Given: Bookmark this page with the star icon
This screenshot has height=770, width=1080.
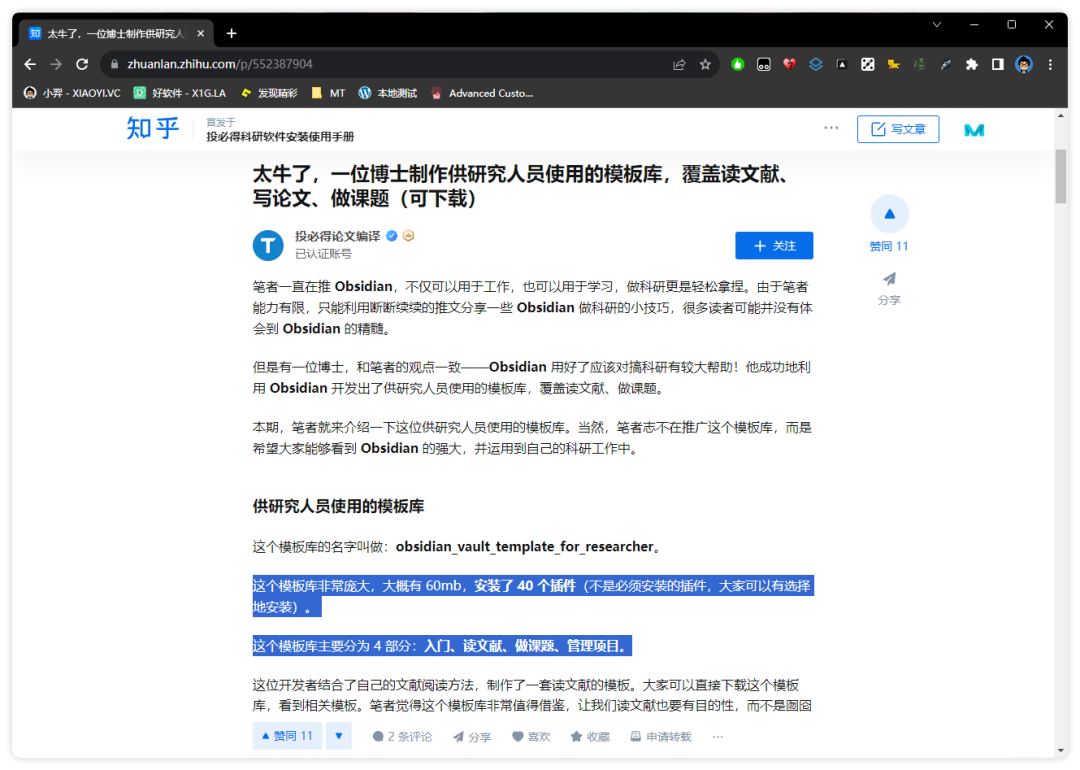Looking at the screenshot, I should [705, 64].
